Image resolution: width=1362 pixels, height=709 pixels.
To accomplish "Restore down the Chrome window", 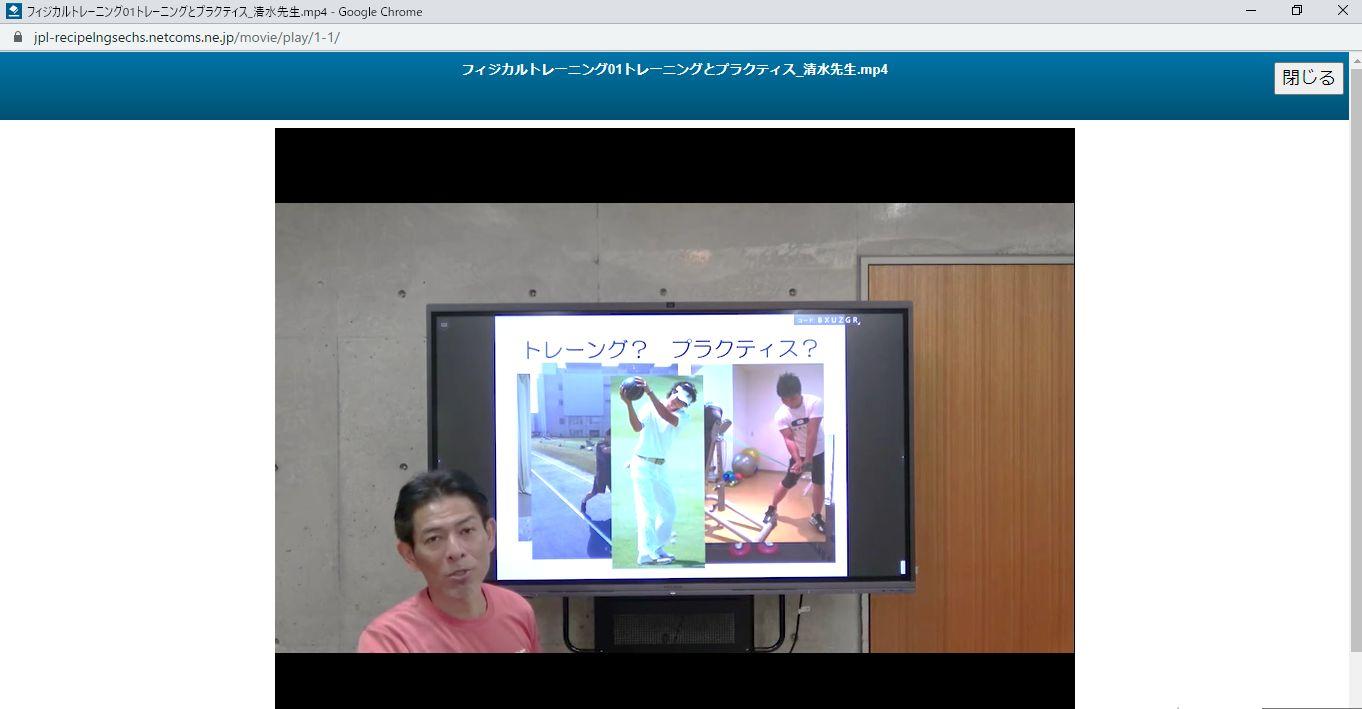I will [x=1297, y=11].
